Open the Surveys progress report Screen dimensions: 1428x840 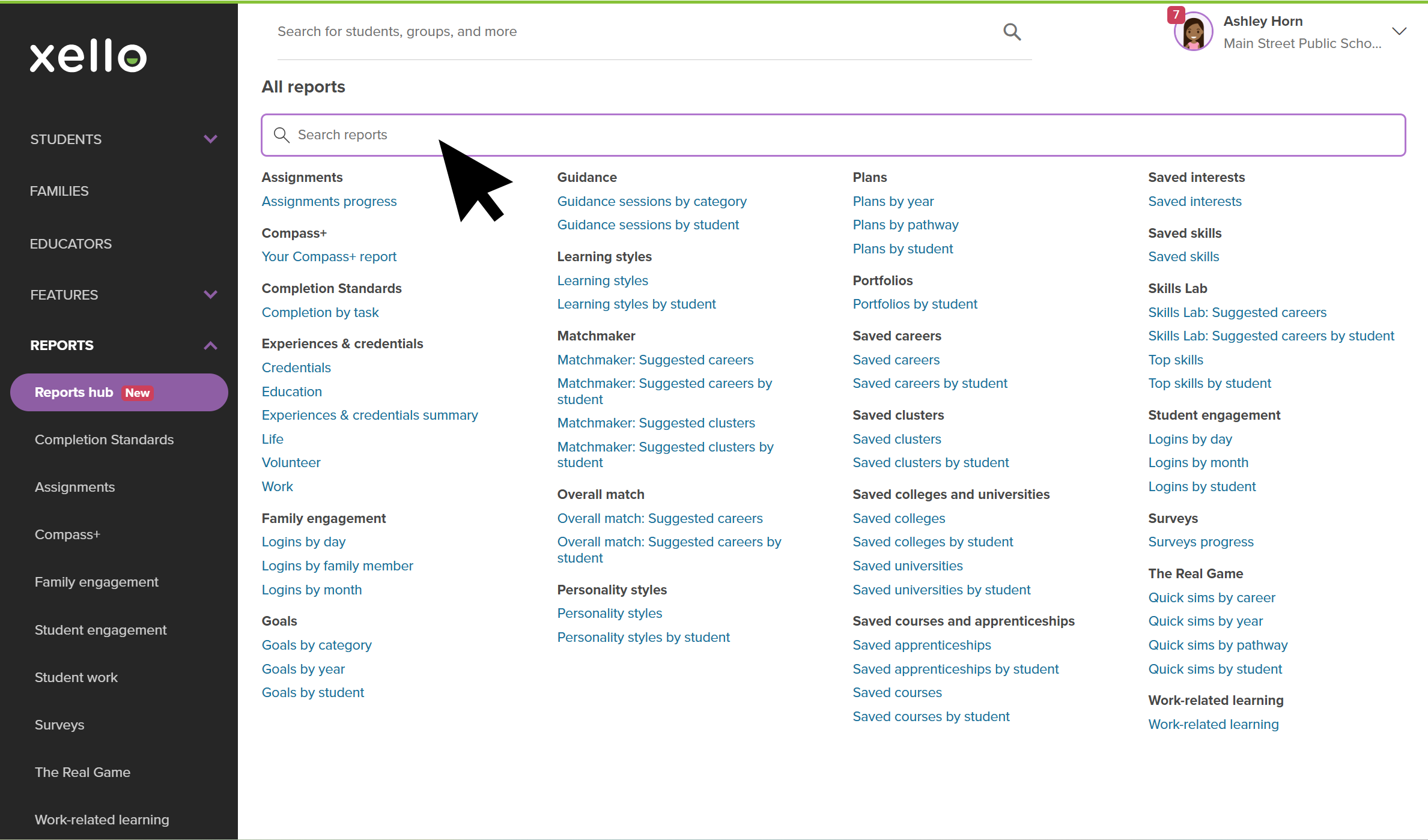(1201, 542)
